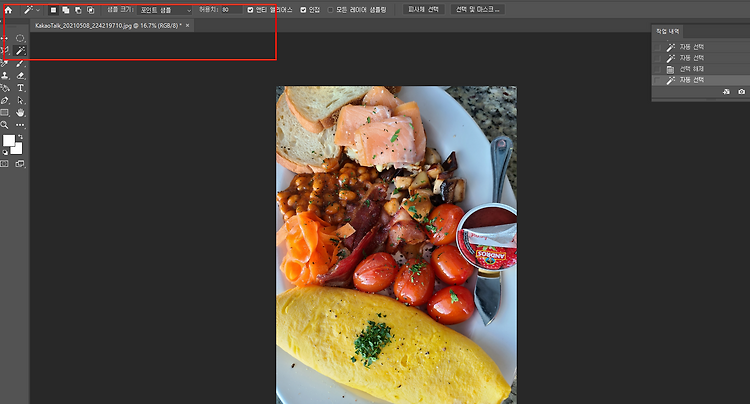750x404 pixels.
Task: Select the Horizontal Type tool
Action: pyautogui.click(x=20, y=88)
